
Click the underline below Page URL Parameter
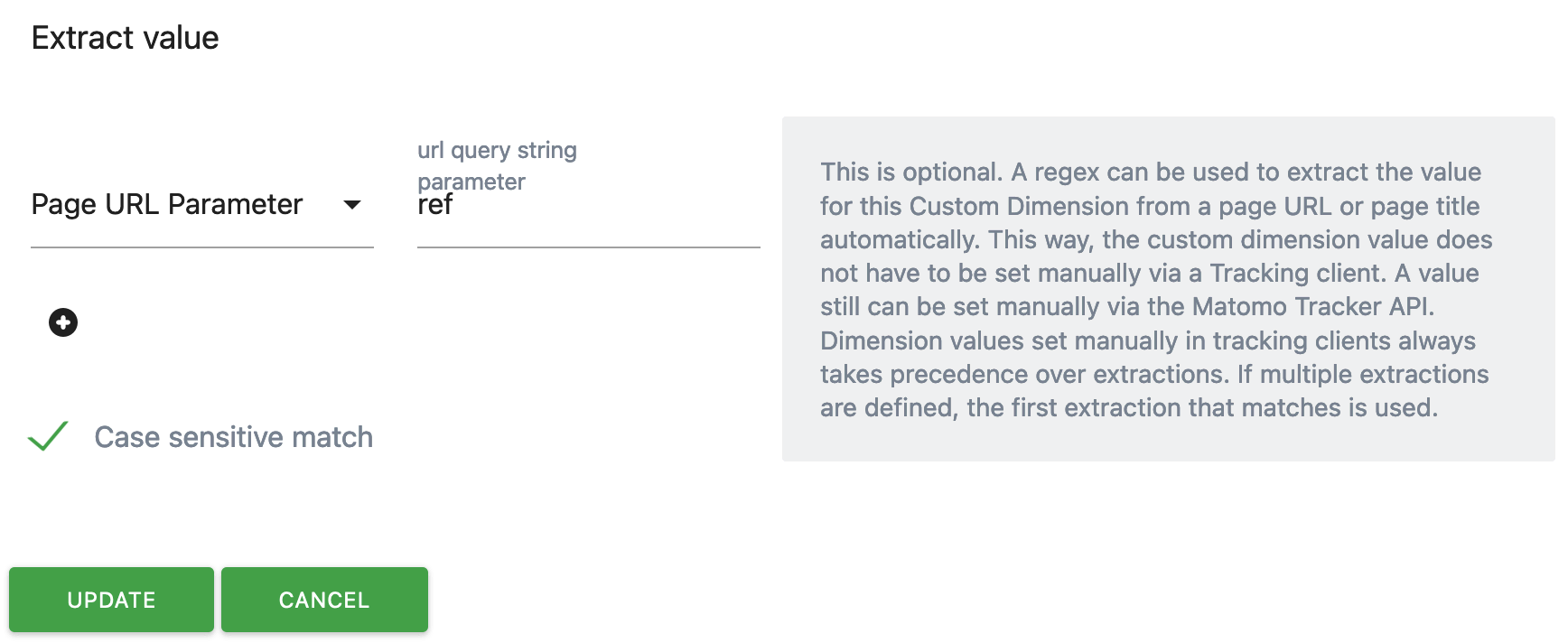point(201,247)
